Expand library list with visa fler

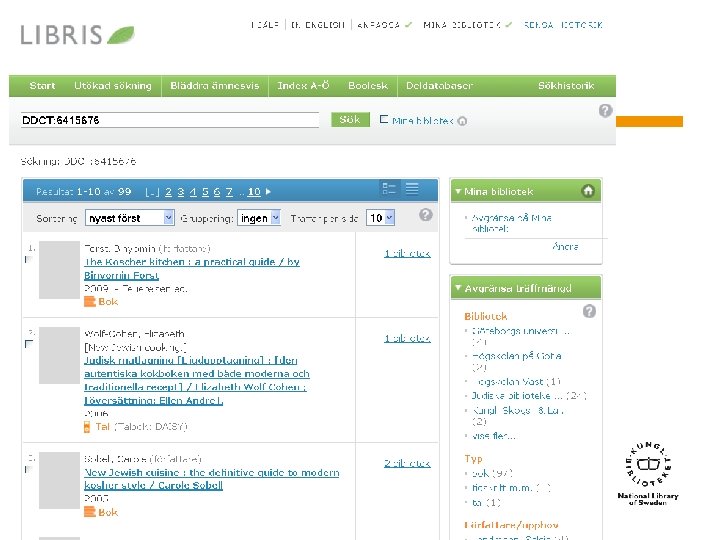494,436
